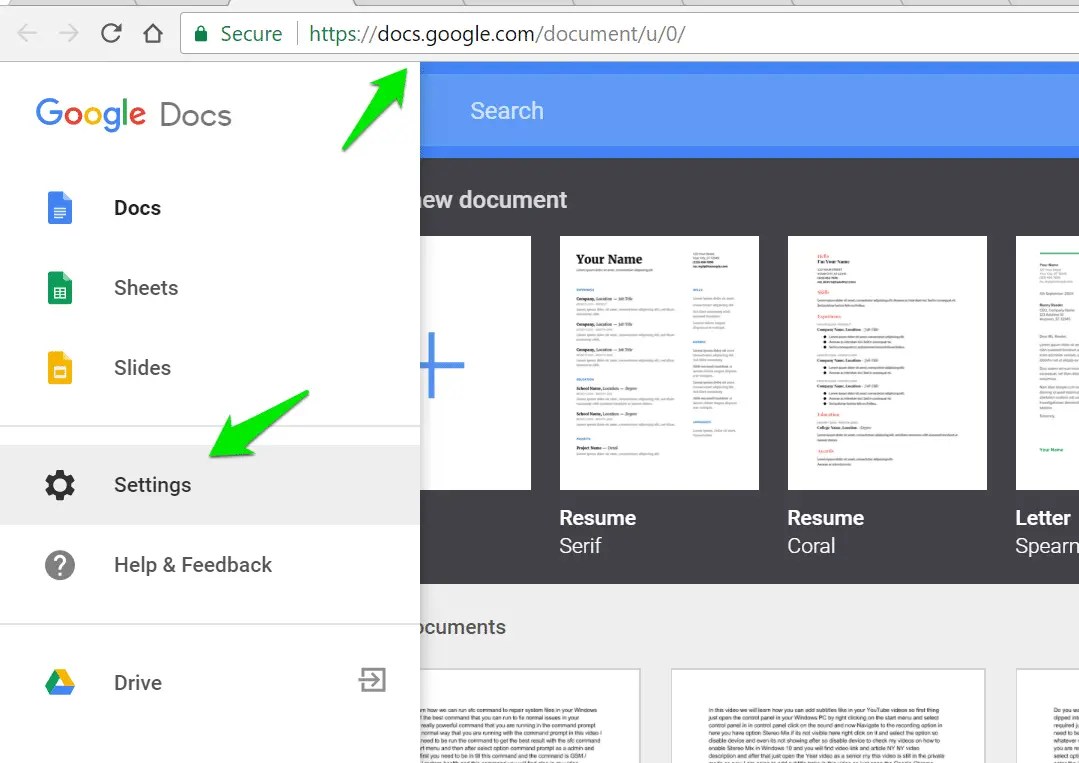Create a blank document with the plus icon

[x=443, y=367]
